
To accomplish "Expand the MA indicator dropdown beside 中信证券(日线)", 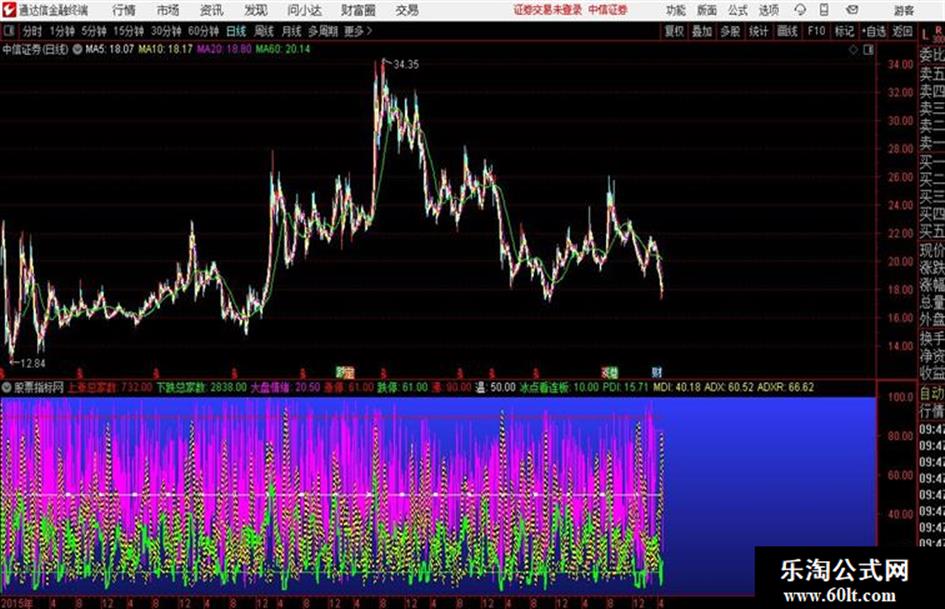I will pyautogui.click(x=77, y=49).
